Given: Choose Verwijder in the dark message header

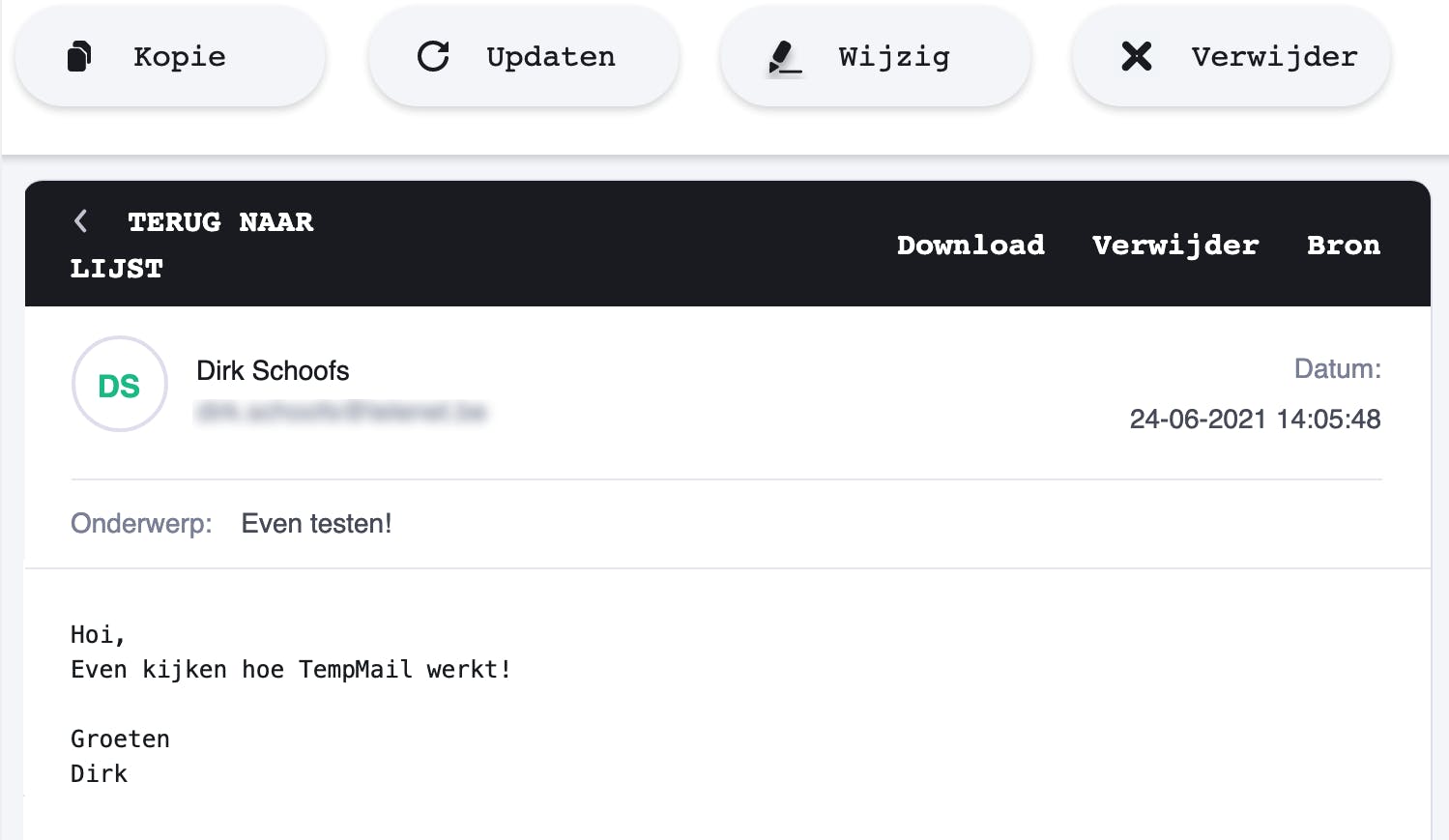Looking at the screenshot, I should 1175,246.
